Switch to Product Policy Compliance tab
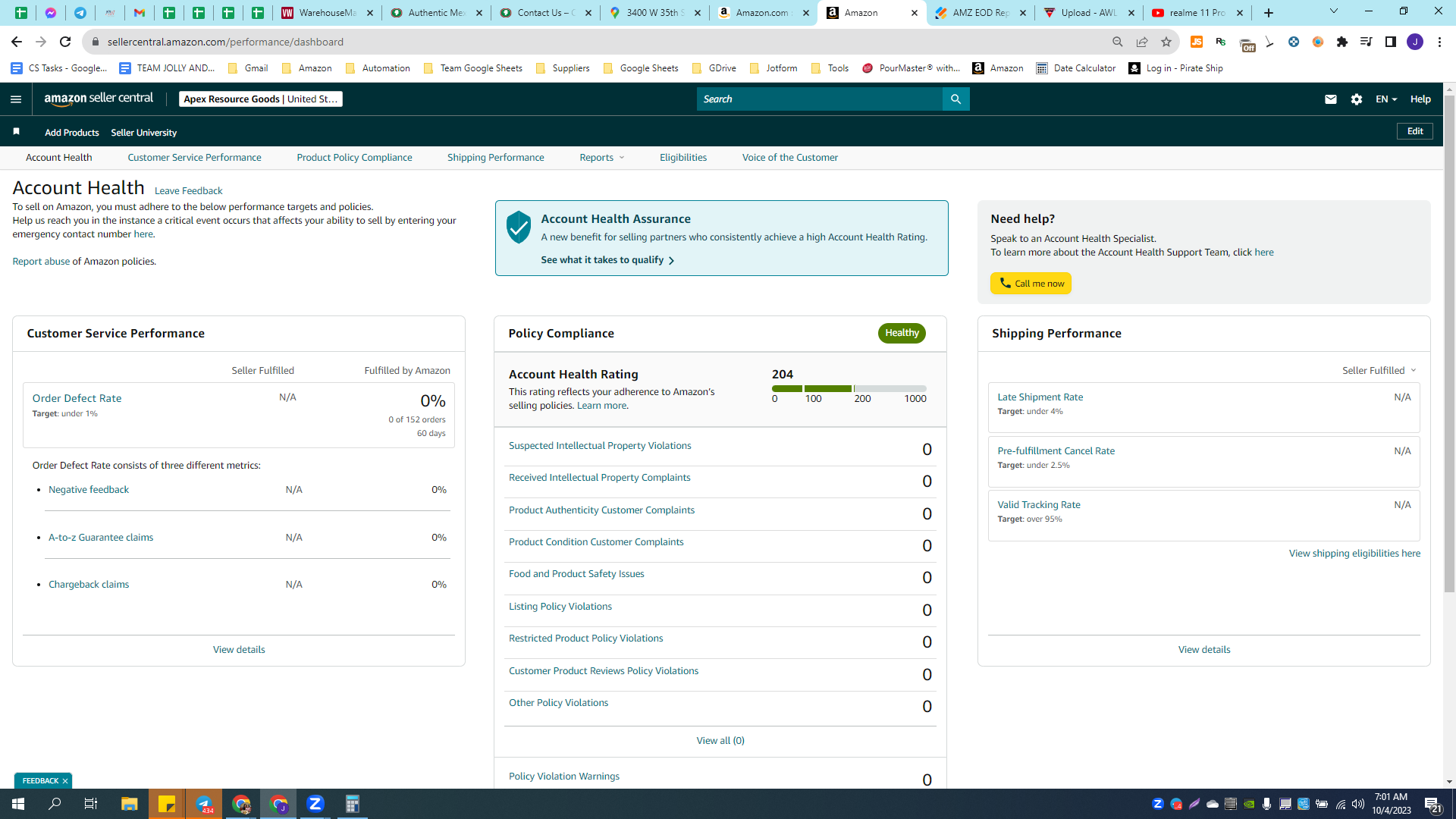 click(354, 158)
